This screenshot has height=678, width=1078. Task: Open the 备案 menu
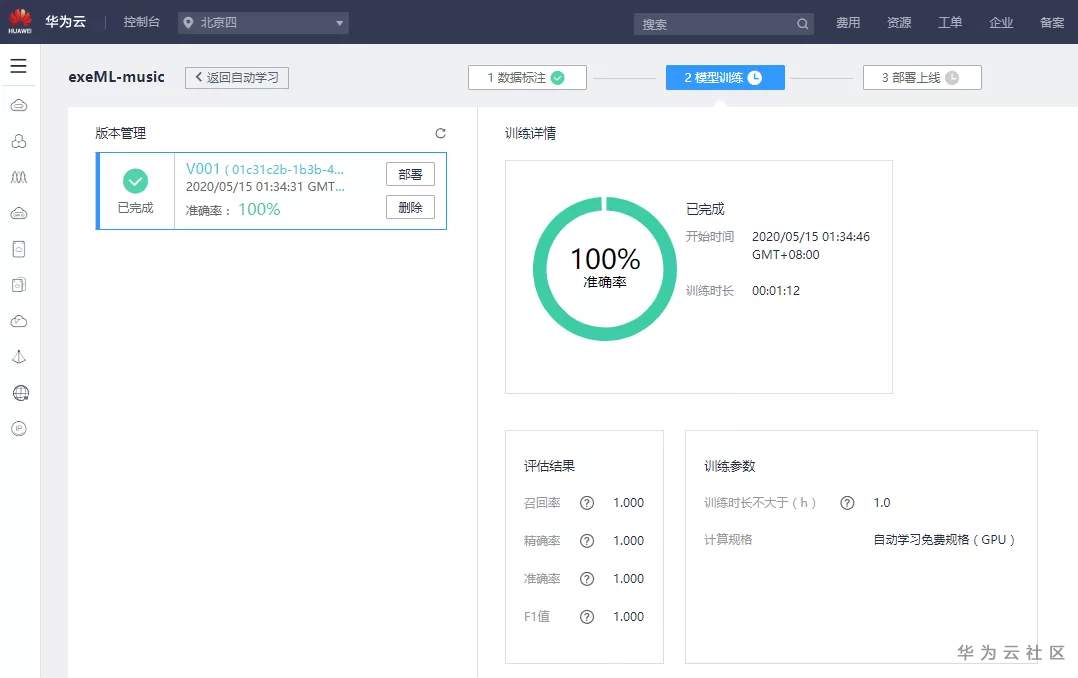[1052, 23]
